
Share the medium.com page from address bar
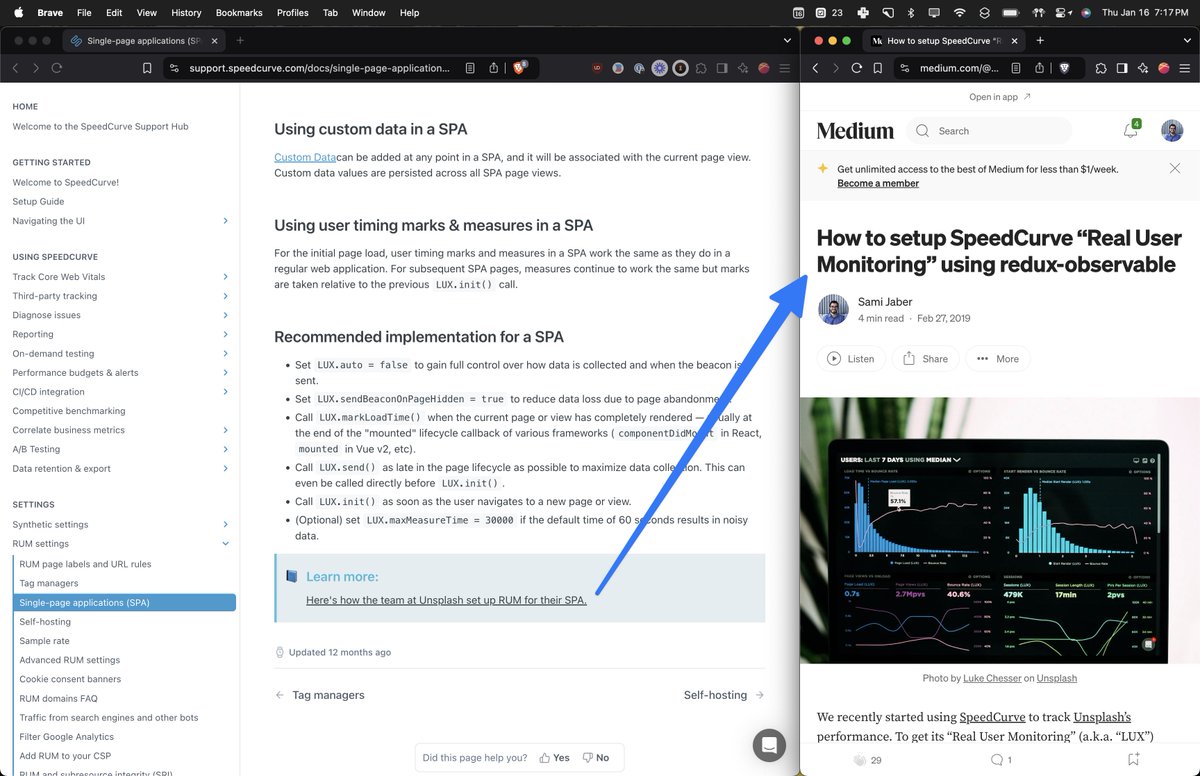tap(1040, 68)
